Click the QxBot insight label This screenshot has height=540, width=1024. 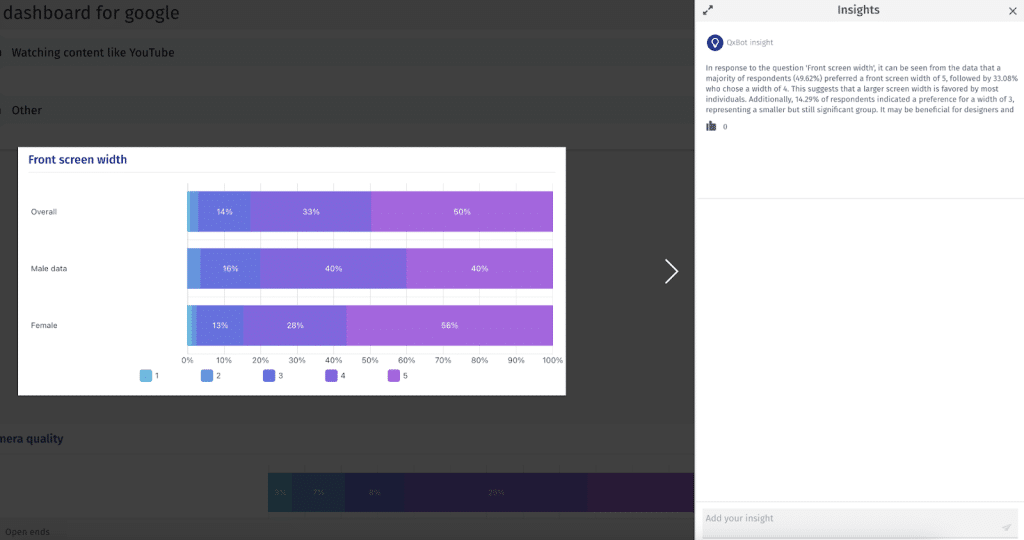750,42
